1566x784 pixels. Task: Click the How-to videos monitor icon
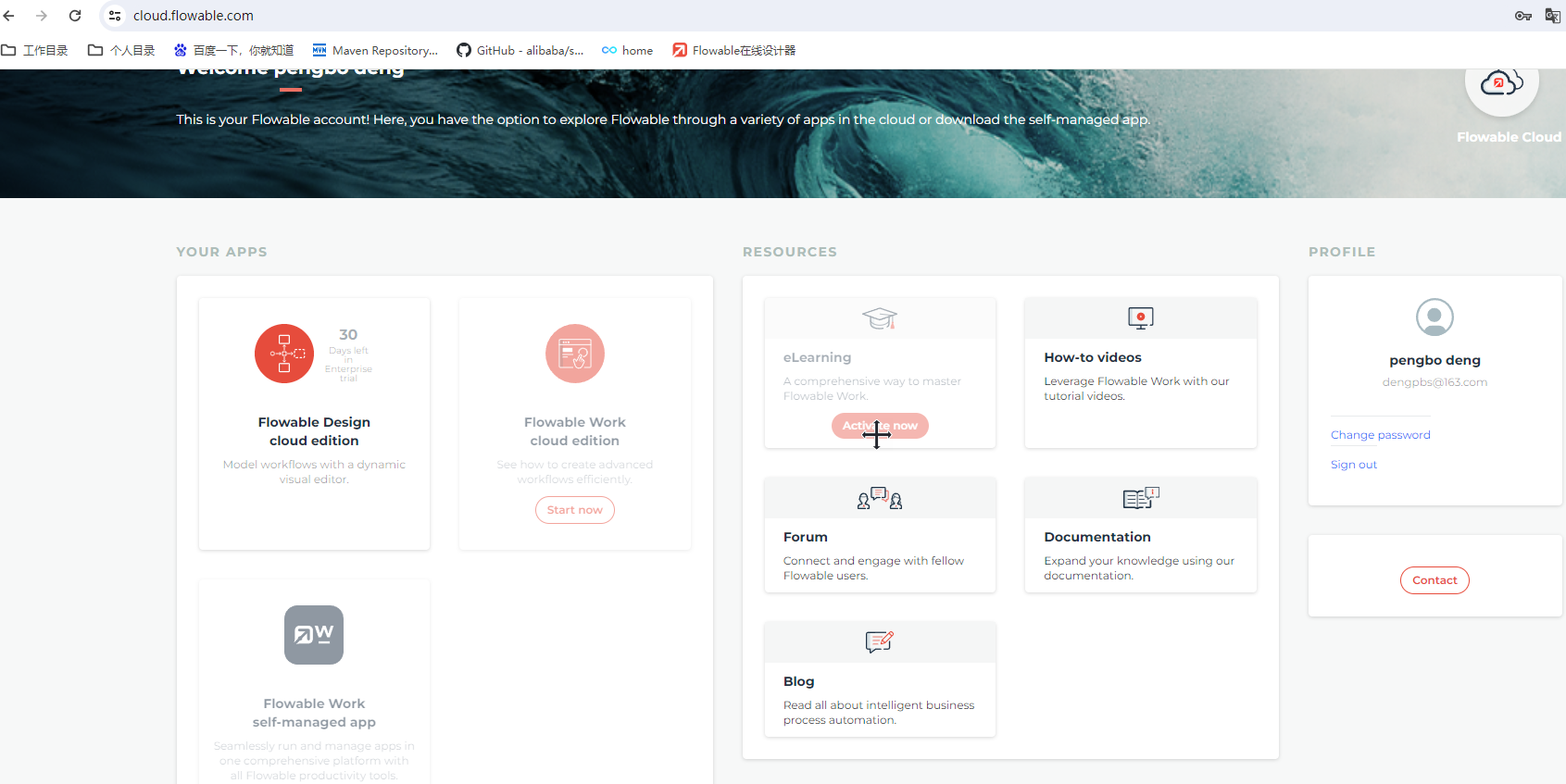1141,318
